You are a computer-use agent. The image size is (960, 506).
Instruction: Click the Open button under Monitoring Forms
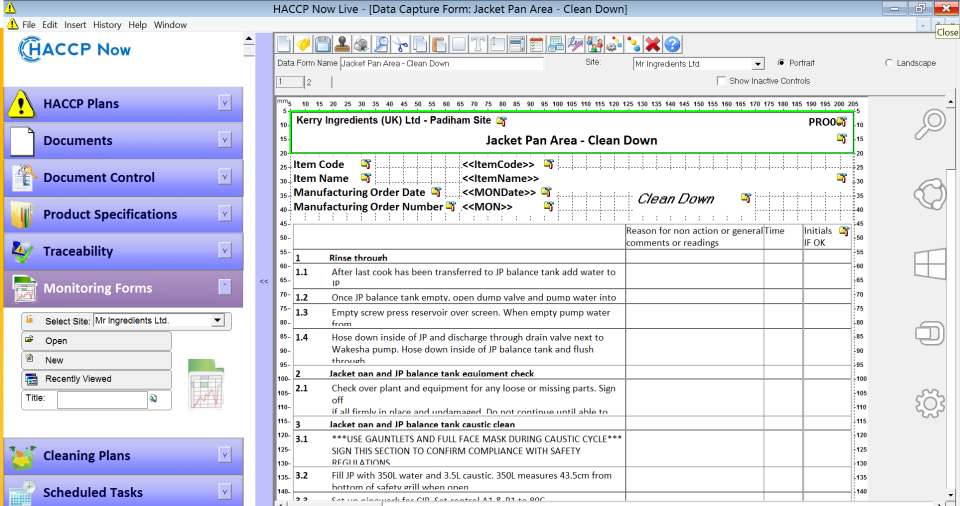coord(97,341)
